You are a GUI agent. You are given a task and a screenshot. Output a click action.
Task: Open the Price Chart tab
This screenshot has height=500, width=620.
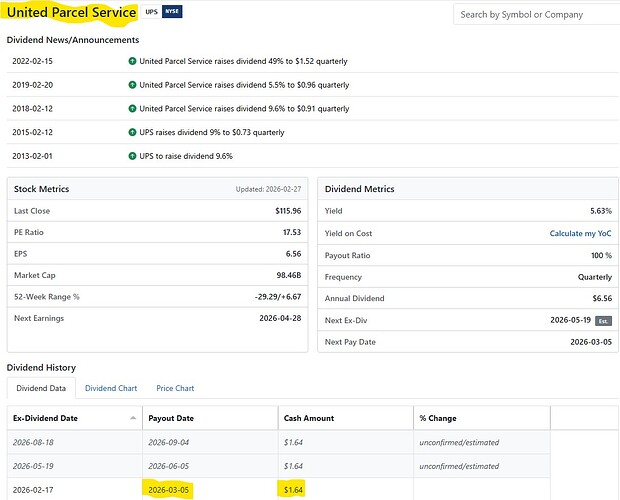[x=175, y=388]
